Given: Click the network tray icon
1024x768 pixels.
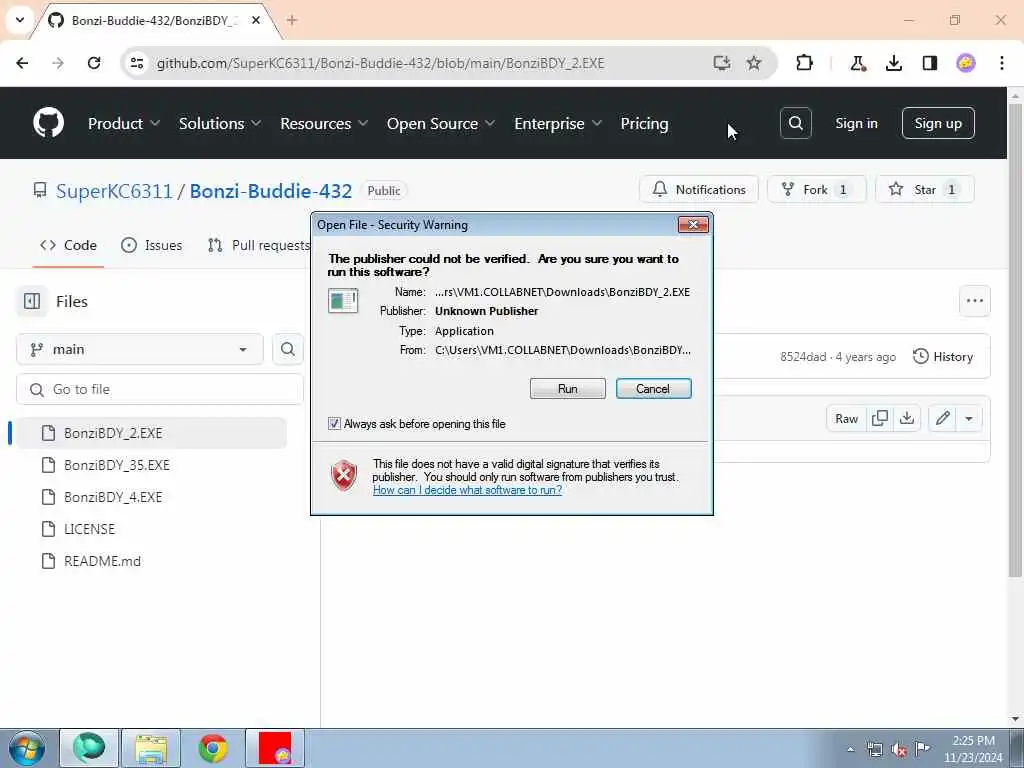Looking at the screenshot, I should click(874, 749).
